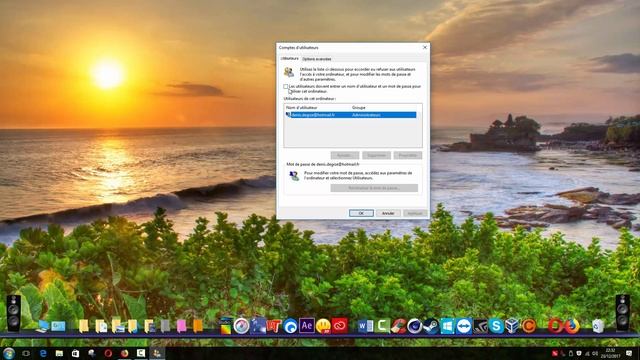The image size is (640, 360).
Task: Open the Action Center notifications icon
Action: pos(629,353)
